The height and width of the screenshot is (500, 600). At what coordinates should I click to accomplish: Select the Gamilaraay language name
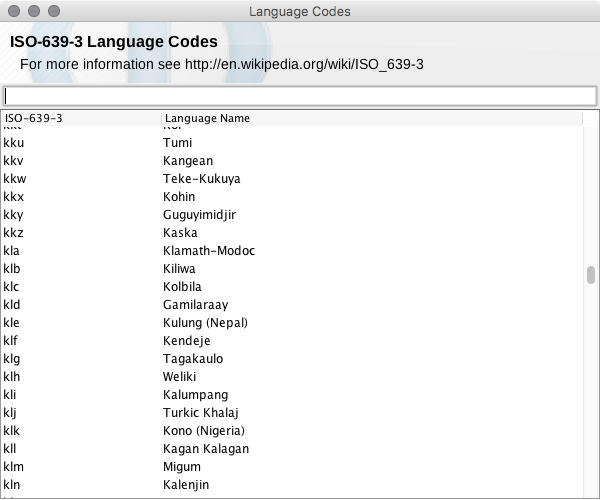tap(196, 305)
